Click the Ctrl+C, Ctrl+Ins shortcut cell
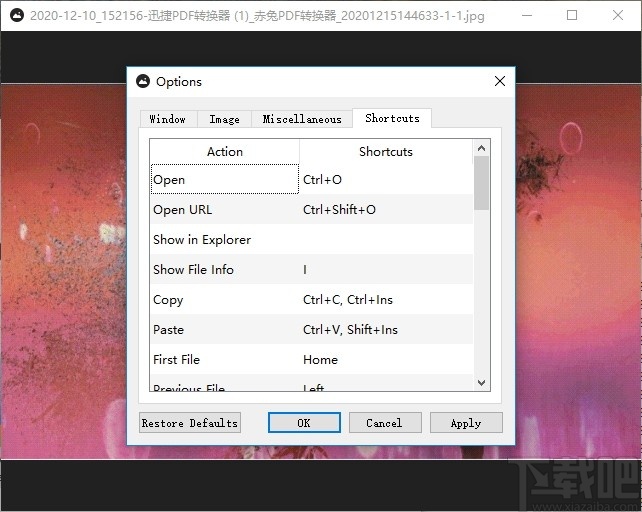This screenshot has height=512, width=642. coord(386,299)
